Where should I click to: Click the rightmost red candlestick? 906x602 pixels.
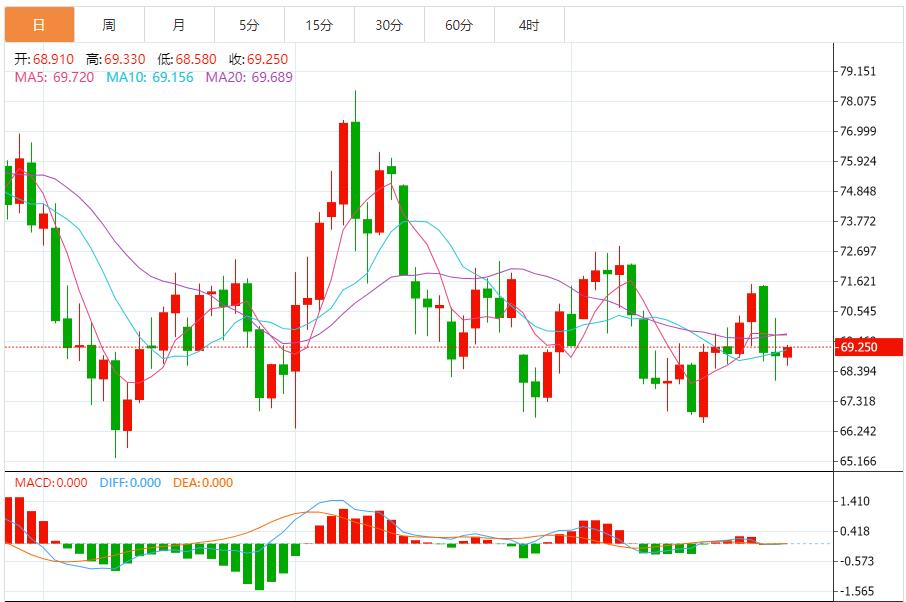pyautogui.click(x=788, y=352)
